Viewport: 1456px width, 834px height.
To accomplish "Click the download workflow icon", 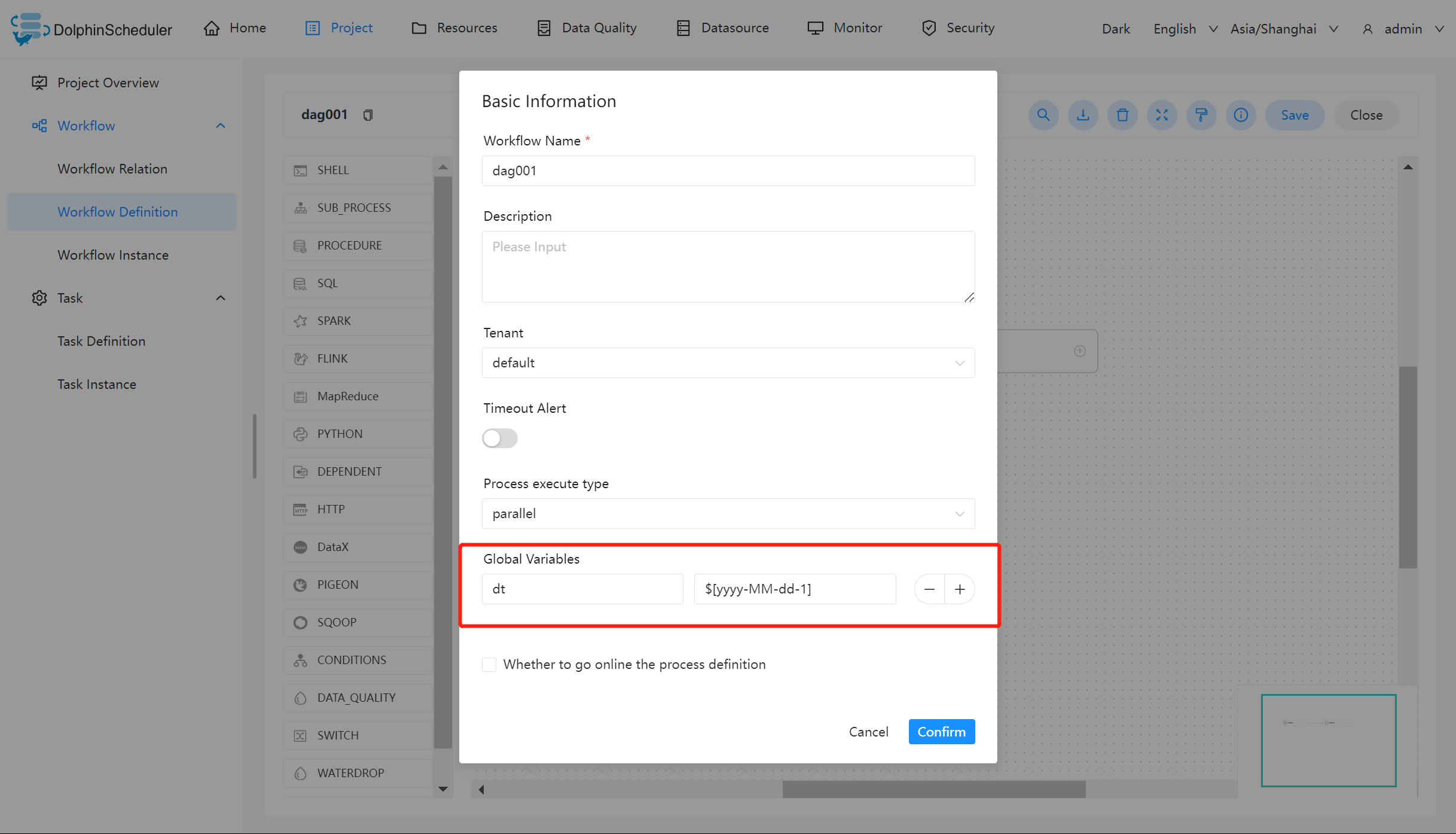I will (x=1083, y=115).
